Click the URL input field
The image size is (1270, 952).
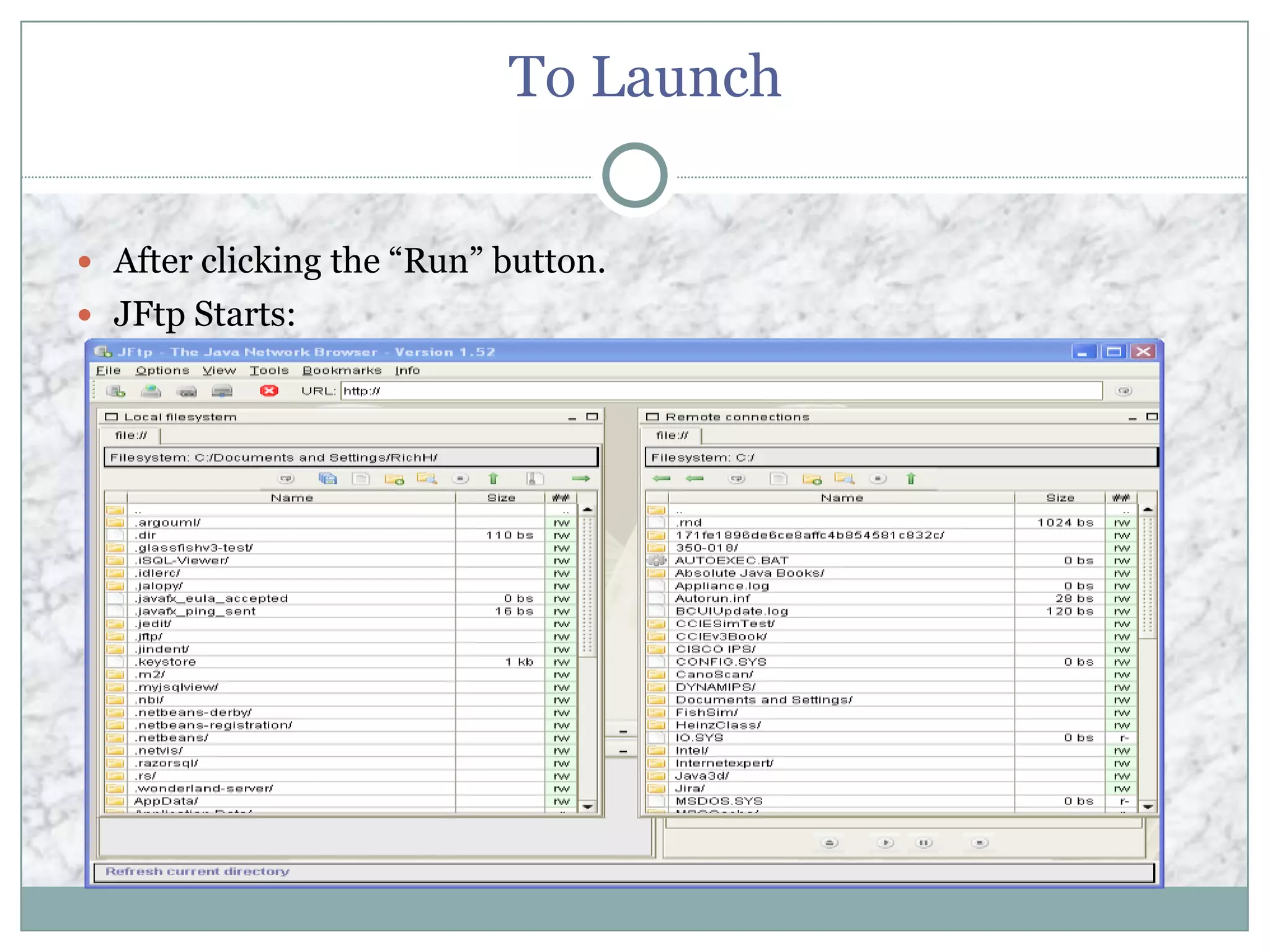pyautogui.click(x=719, y=390)
